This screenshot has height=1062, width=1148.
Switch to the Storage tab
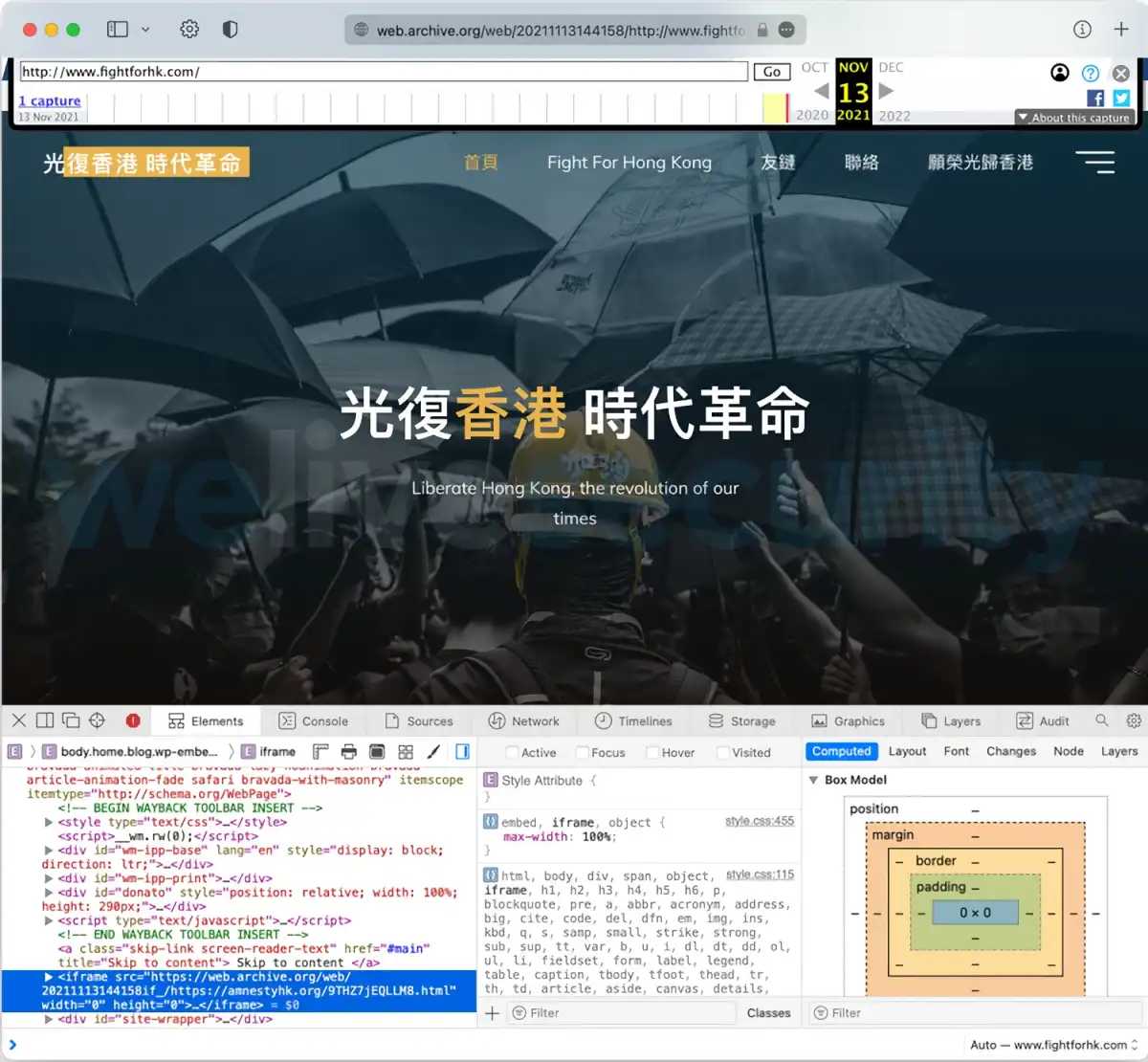742,721
